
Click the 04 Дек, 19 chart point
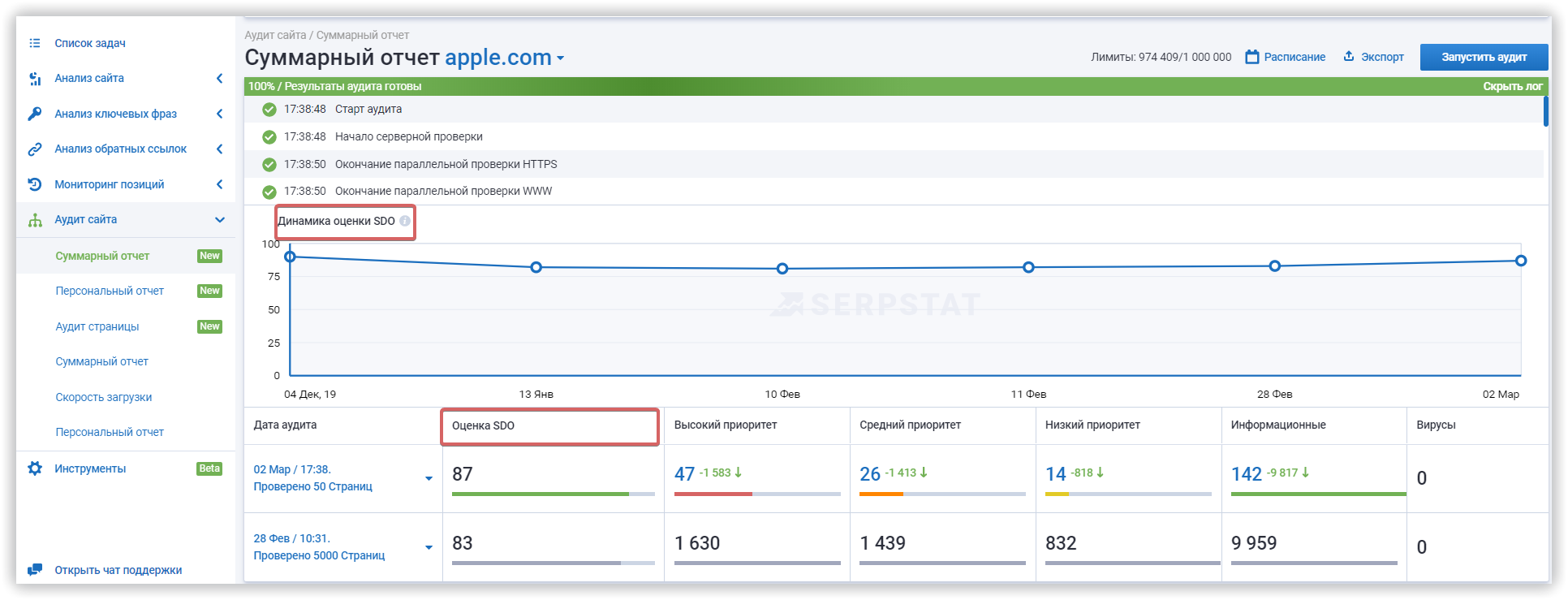click(290, 257)
